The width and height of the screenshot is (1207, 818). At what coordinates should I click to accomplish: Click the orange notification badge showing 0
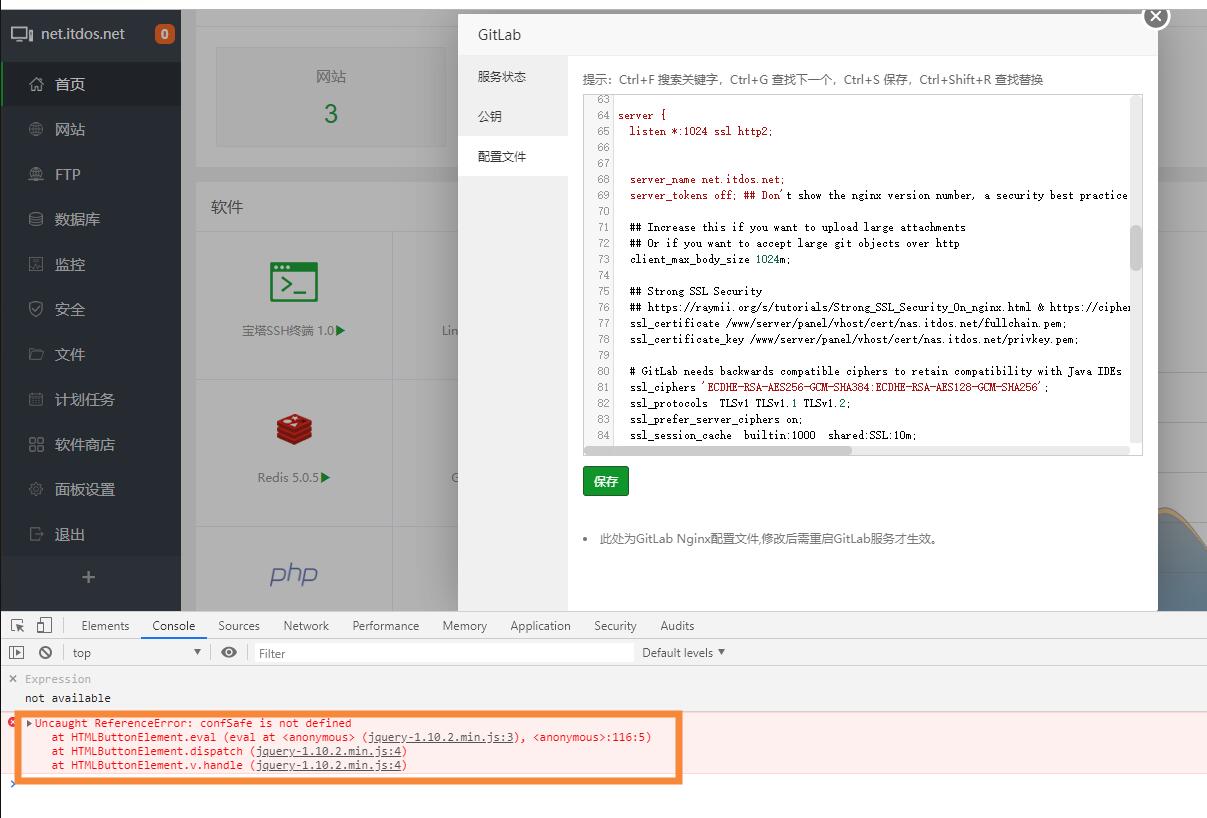[164, 34]
